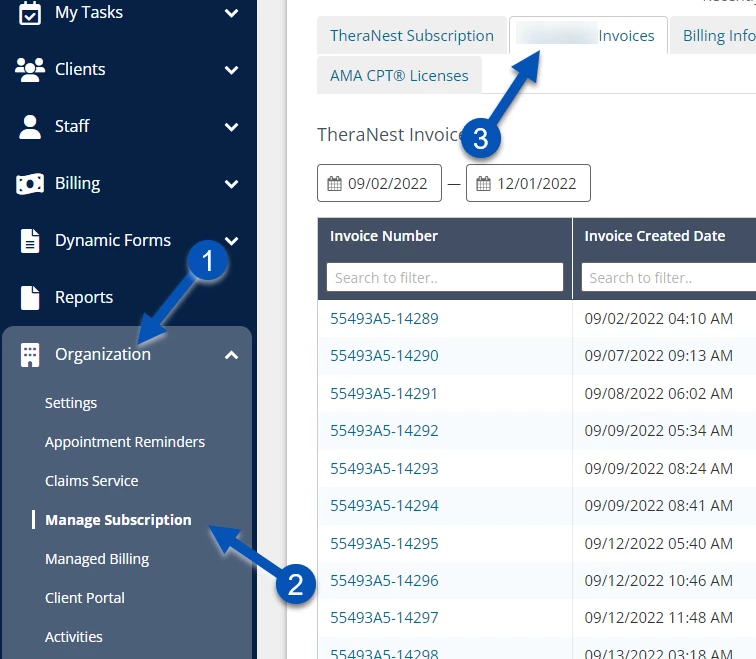
Task: Click the My Tasks calendar-check icon
Action: pos(29,13)
